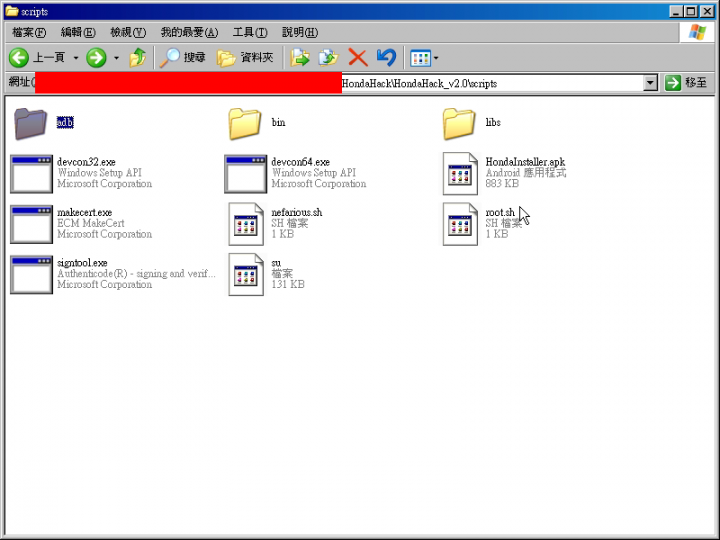Select the signtool.exe icon
Image resolution: width=720 pixels, height=540 pixels.
pos(31,275)
